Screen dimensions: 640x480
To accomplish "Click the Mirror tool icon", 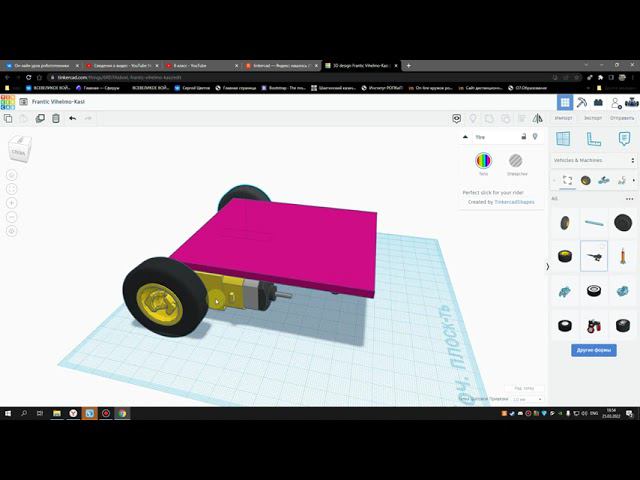I will click(x=538, y=118).
